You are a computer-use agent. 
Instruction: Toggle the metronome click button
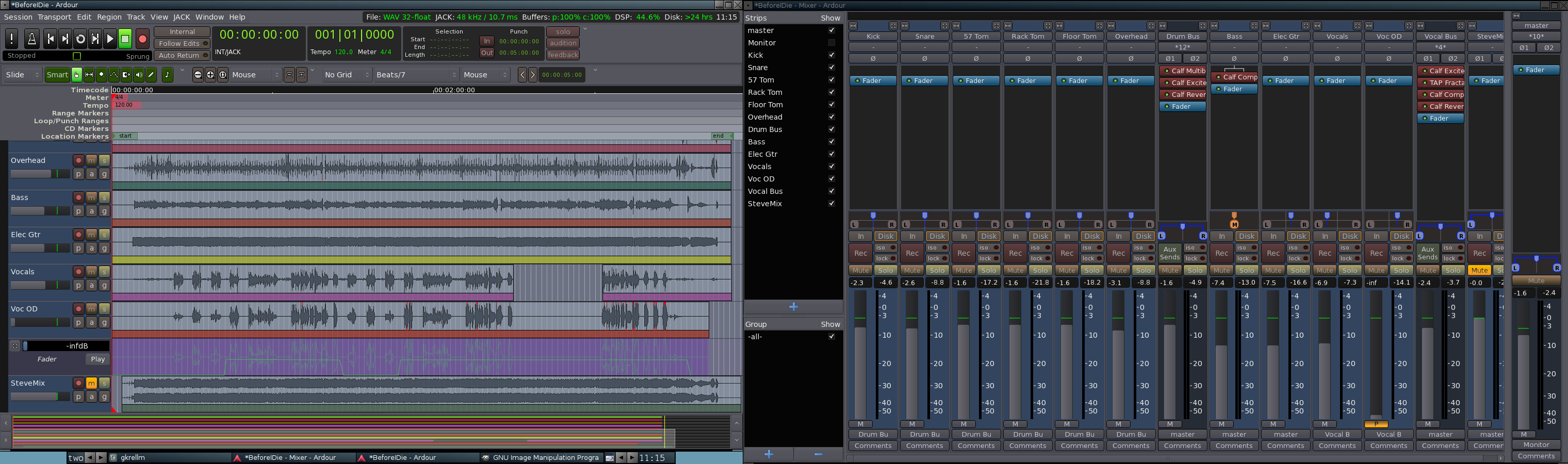(x=31, y=39)
